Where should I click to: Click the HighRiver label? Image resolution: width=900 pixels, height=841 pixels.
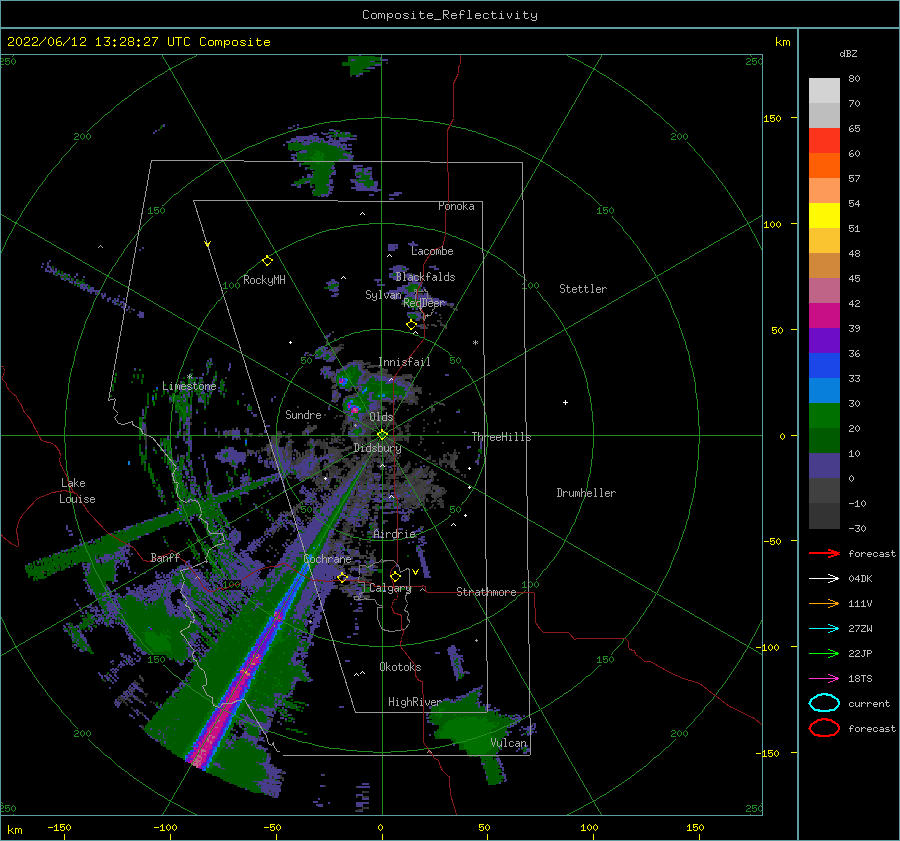coord(414,702)
